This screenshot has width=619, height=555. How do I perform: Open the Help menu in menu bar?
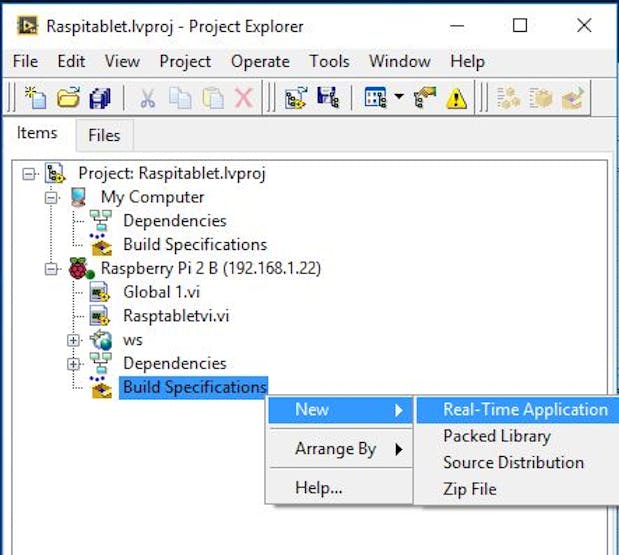(x=467, y=62)
